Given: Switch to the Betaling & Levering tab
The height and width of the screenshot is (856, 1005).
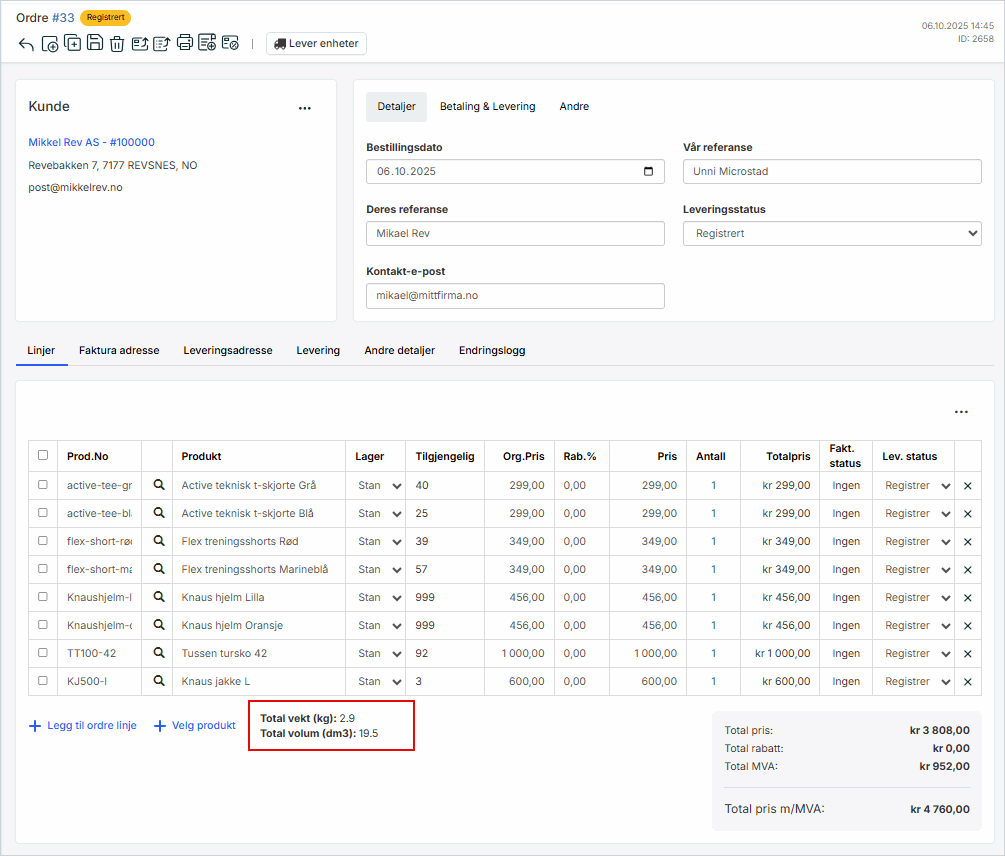Looking at the screenshot, I should tap(487, 106).
